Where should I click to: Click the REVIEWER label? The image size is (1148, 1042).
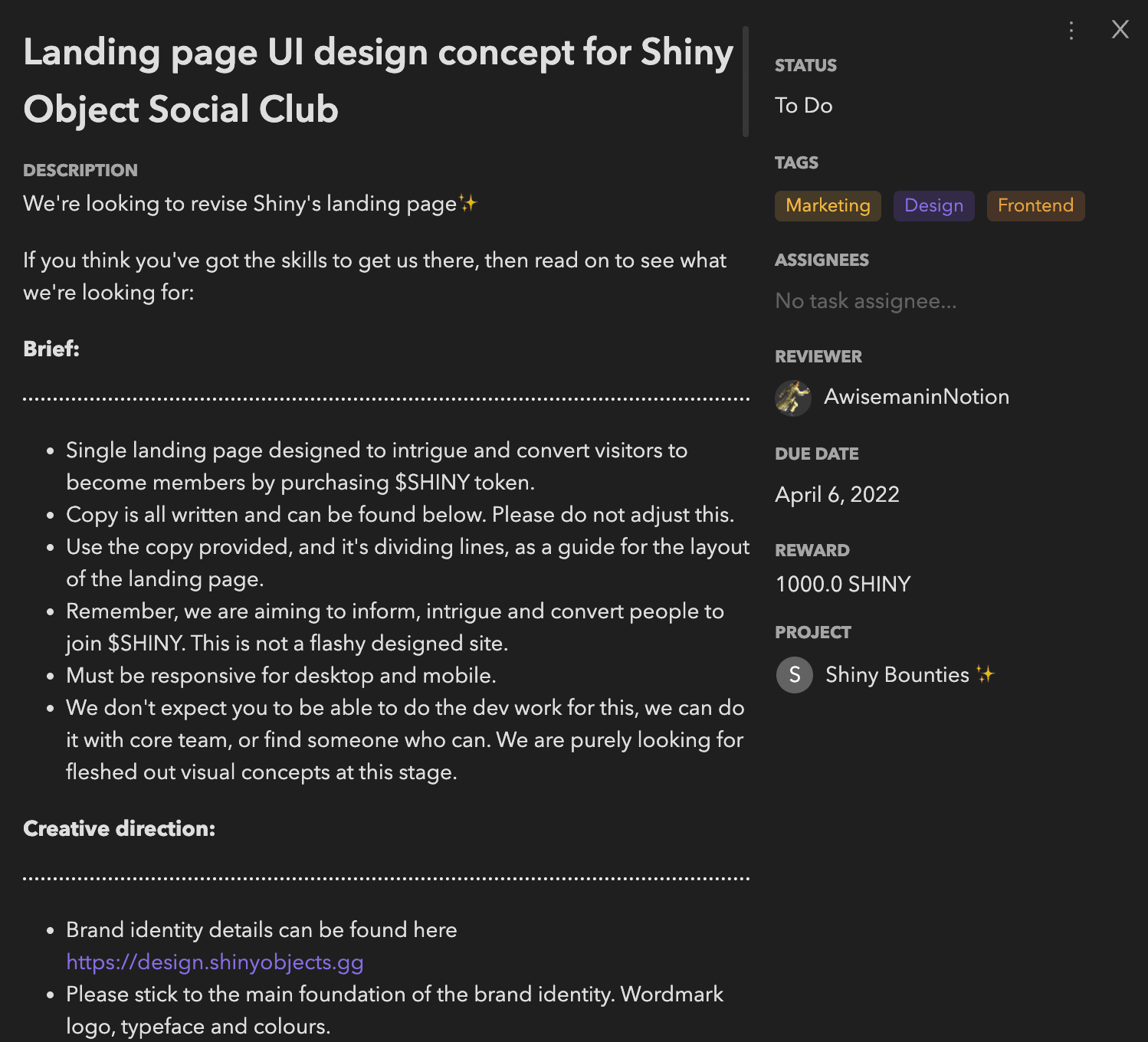click(818, 356)
